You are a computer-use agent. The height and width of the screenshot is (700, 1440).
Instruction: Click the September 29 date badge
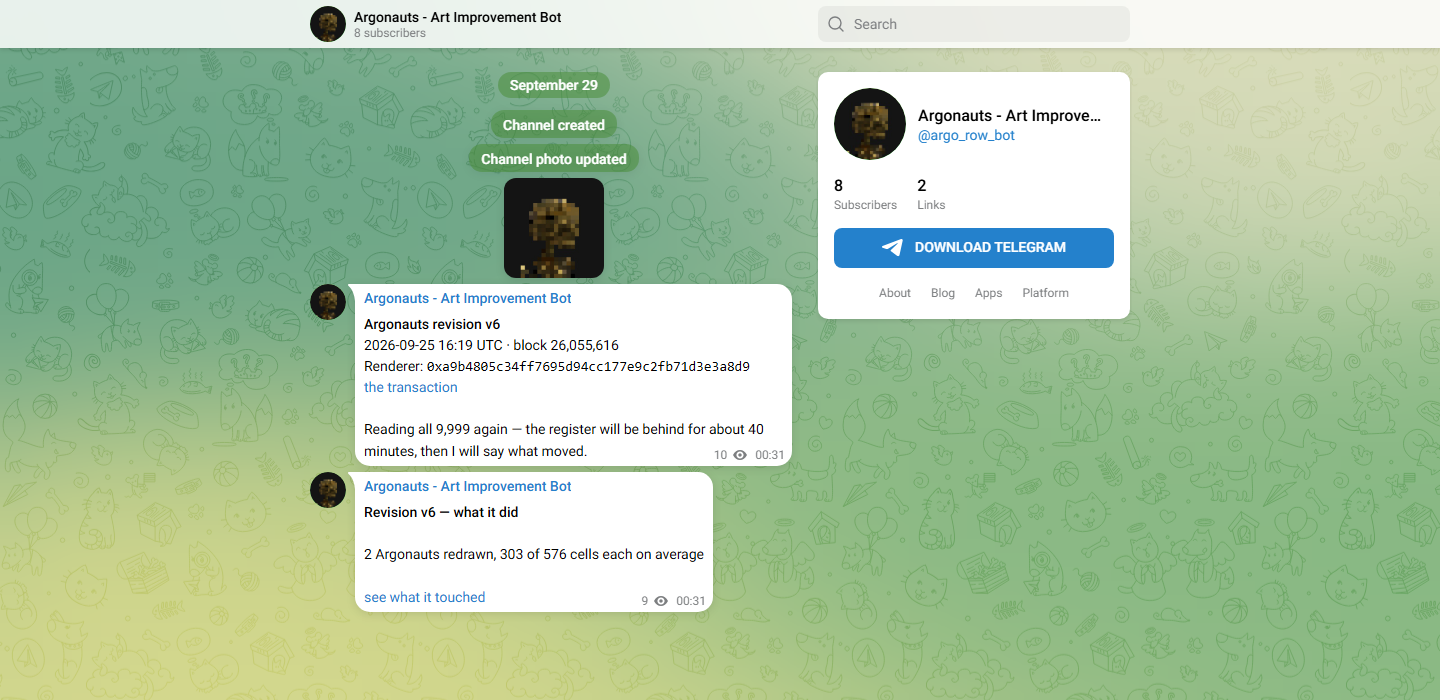point(554,85)
